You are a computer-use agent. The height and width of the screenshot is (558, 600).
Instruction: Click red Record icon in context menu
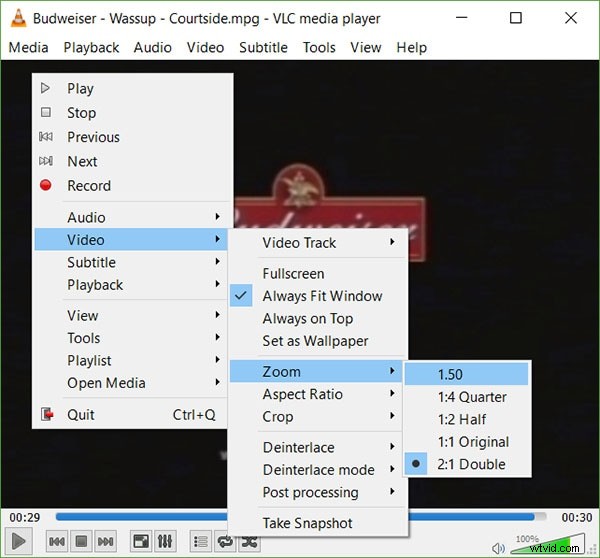(46, 185)
